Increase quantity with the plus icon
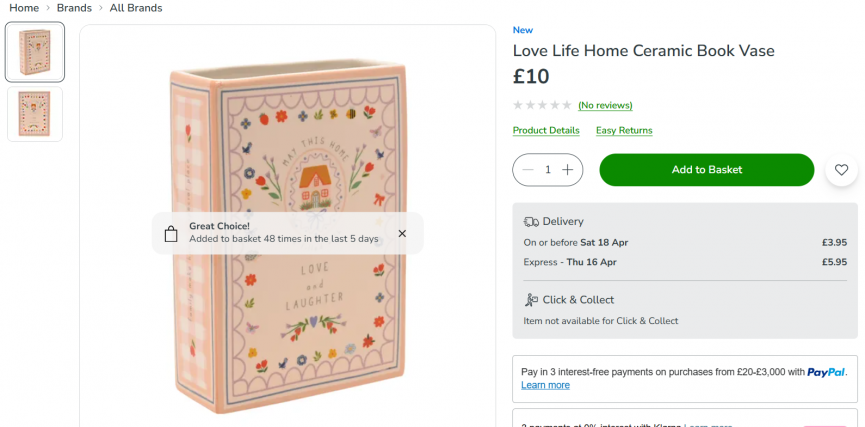This screenshot has width=865, height=427. (567, 170)
